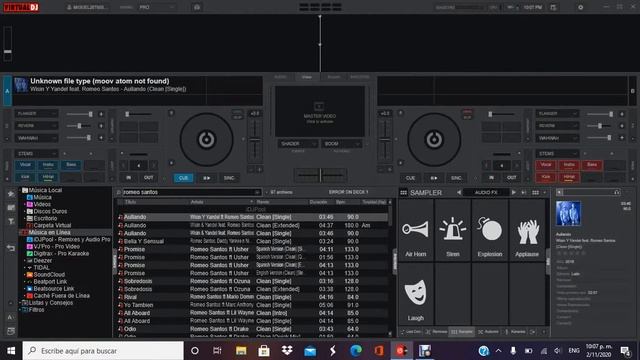640x360 pixels.
Task: Trigger the Air Horn sample
Action: pyautogui.click(x=416, y=231)
